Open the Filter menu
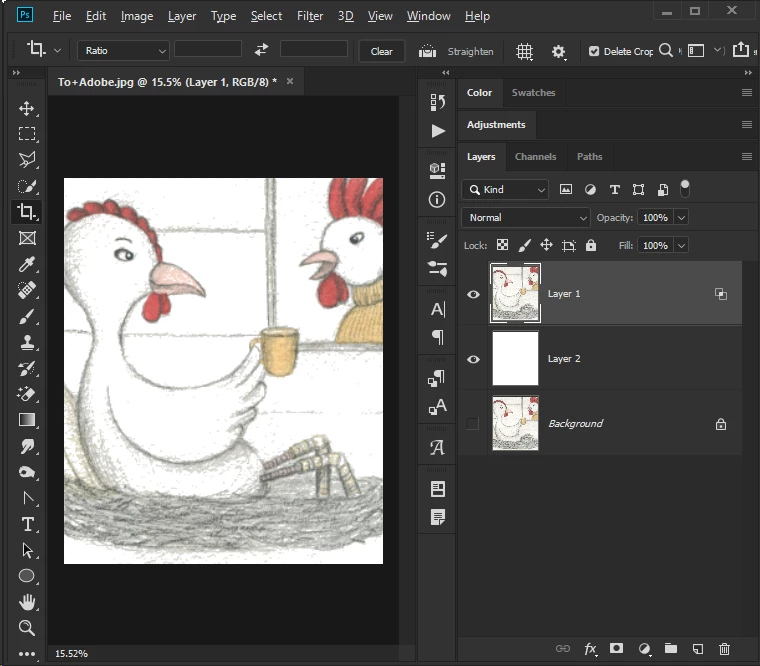Screen dimensions: 760x666 pos(310,16)
